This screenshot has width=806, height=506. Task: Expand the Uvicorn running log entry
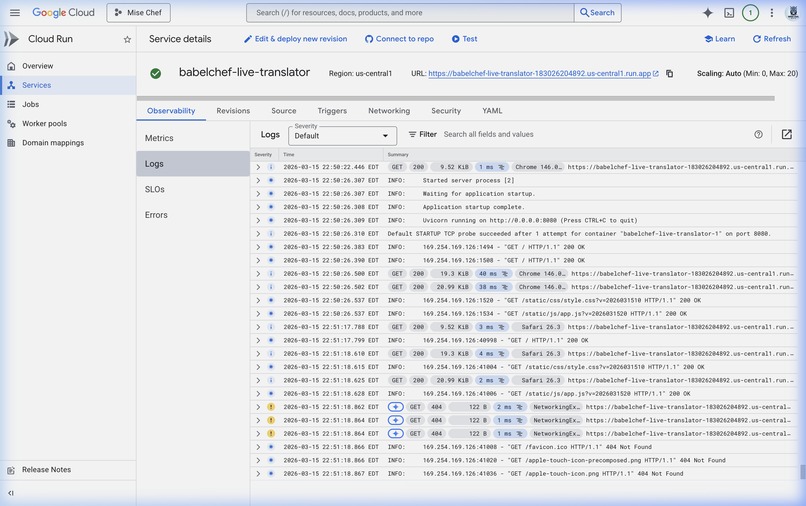tap(258, 221)
